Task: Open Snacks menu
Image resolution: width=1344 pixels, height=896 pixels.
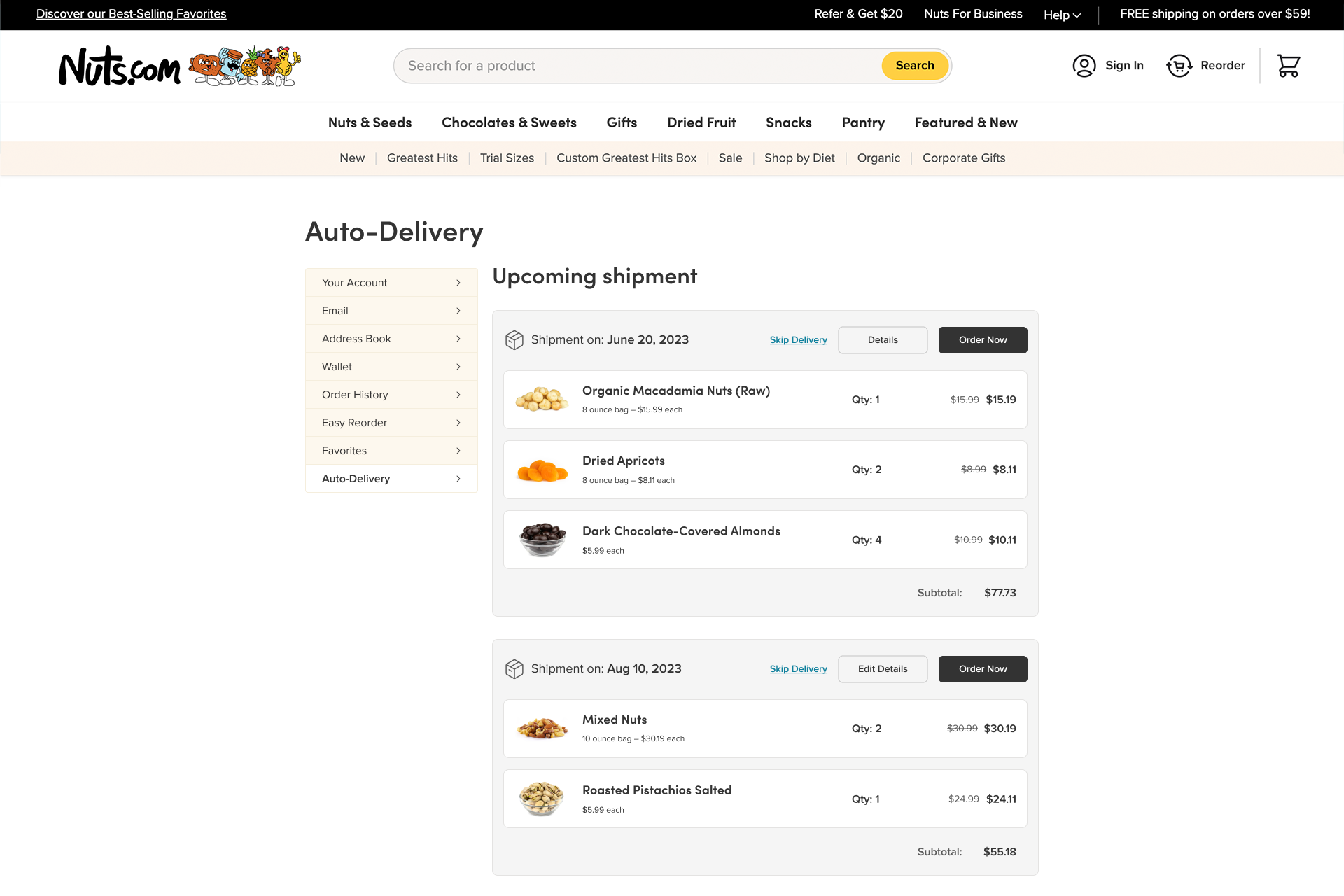Action: [x=789, y=122]
